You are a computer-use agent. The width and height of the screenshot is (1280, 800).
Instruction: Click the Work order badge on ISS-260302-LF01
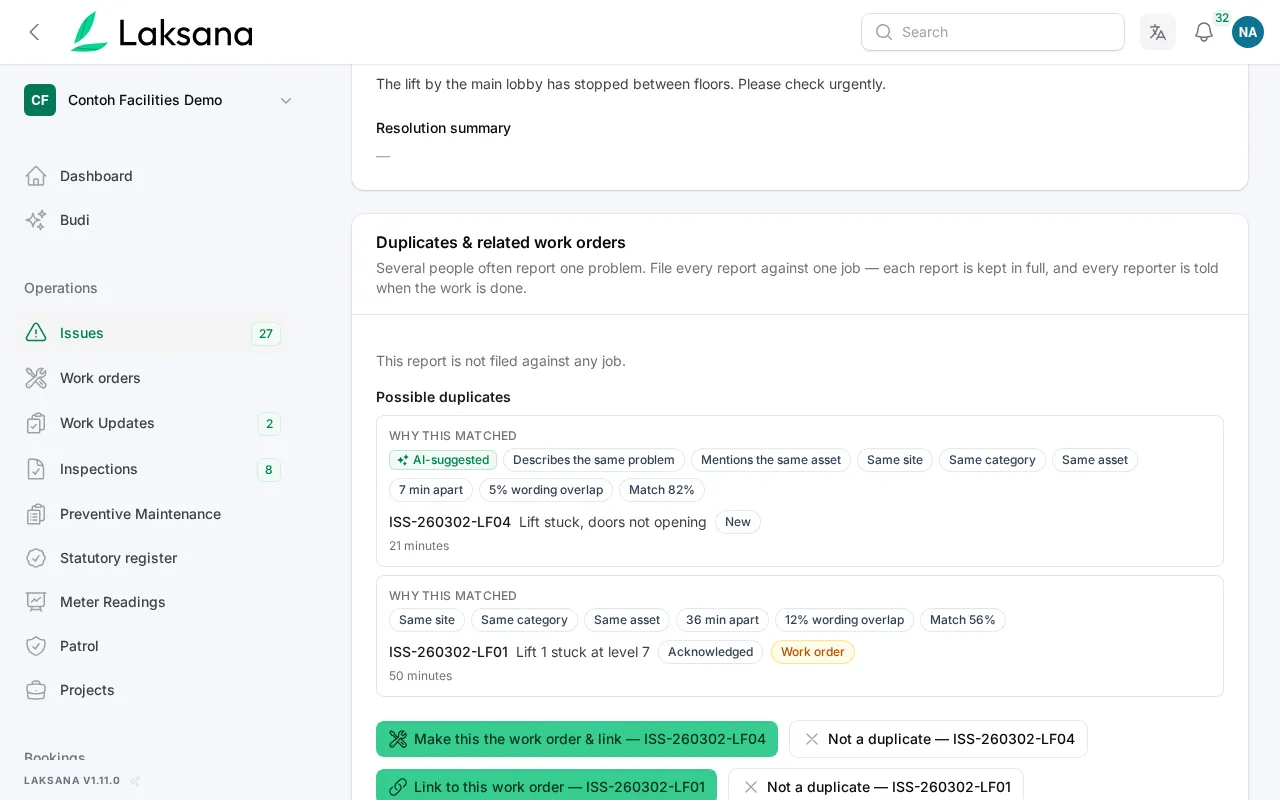pyautogui.click(x=813, y=652)
